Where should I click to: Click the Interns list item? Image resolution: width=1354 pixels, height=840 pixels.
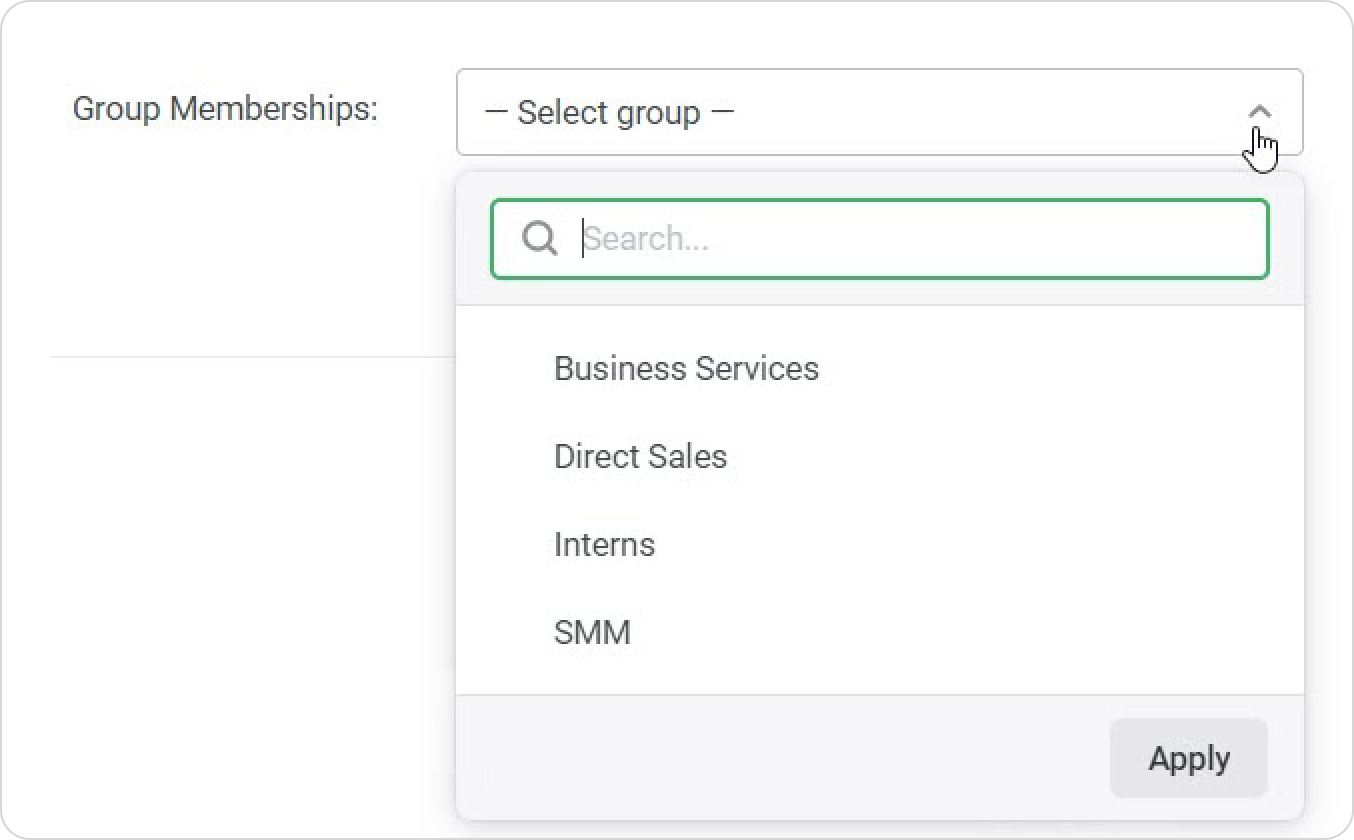[x=604, y=545]
